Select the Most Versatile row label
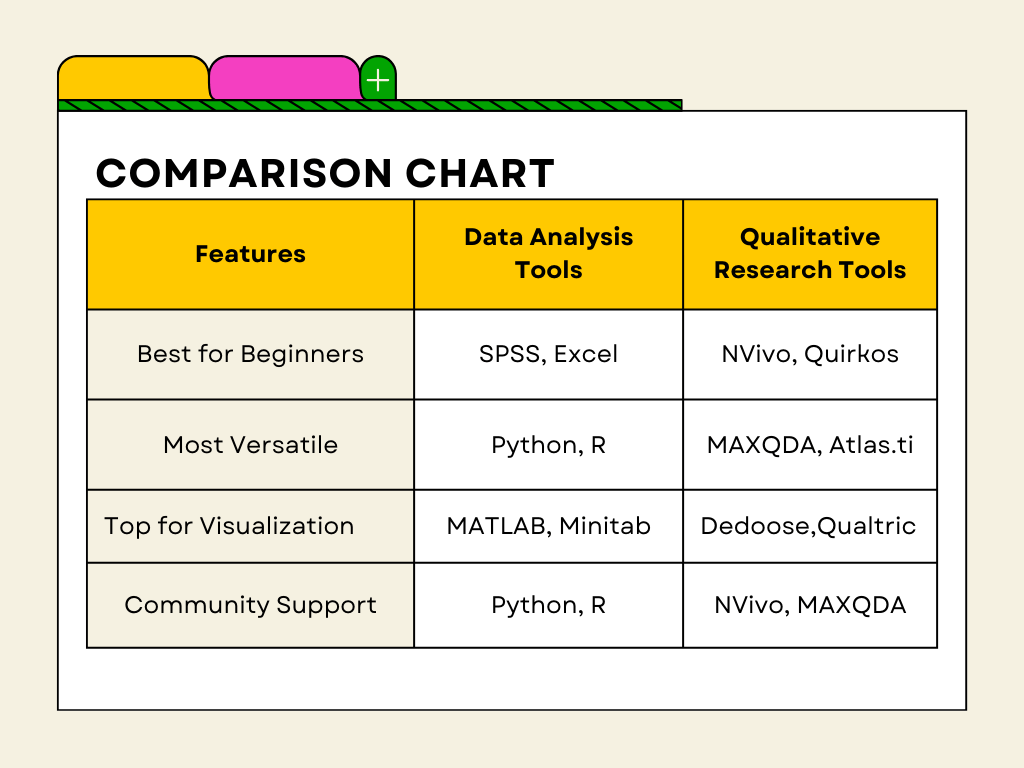The image size is (1024, 768). click(250, 444)
